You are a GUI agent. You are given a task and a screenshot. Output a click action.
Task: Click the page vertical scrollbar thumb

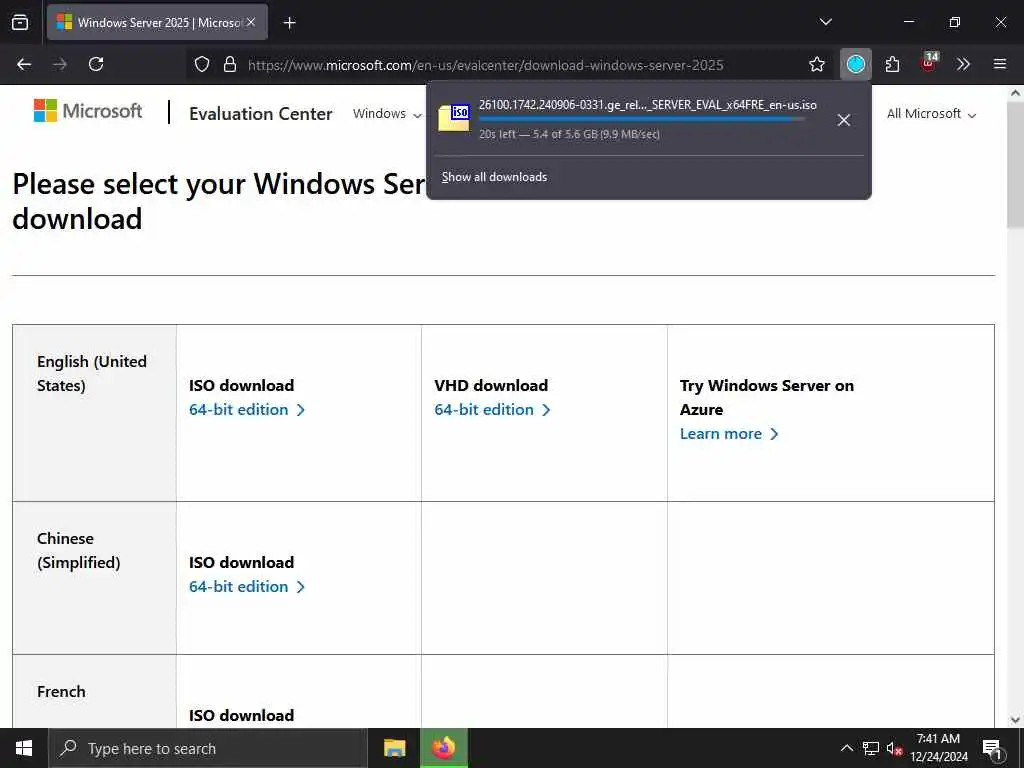coord(1015,163)
